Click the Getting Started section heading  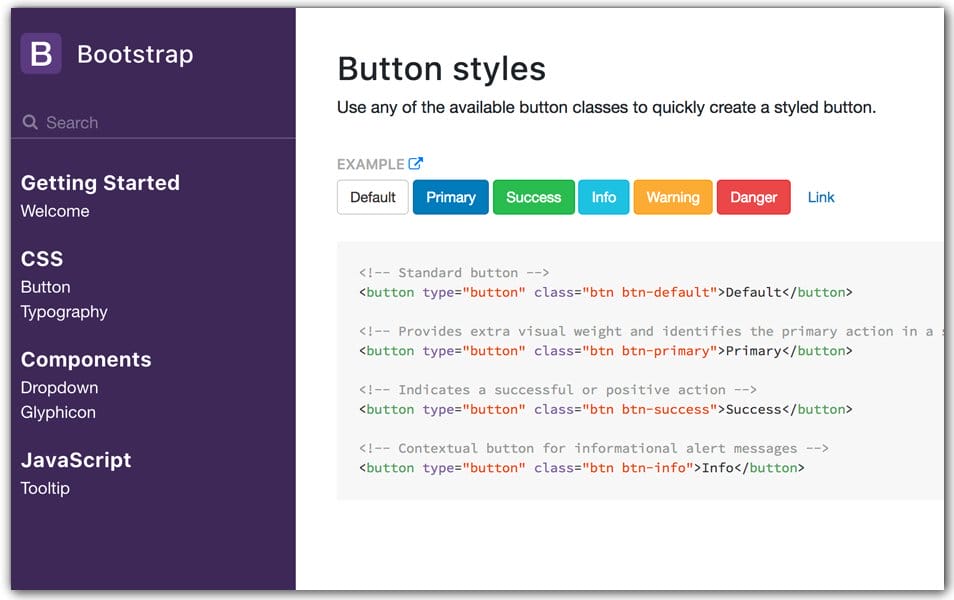pyautogui.click(x=100, y=183)
